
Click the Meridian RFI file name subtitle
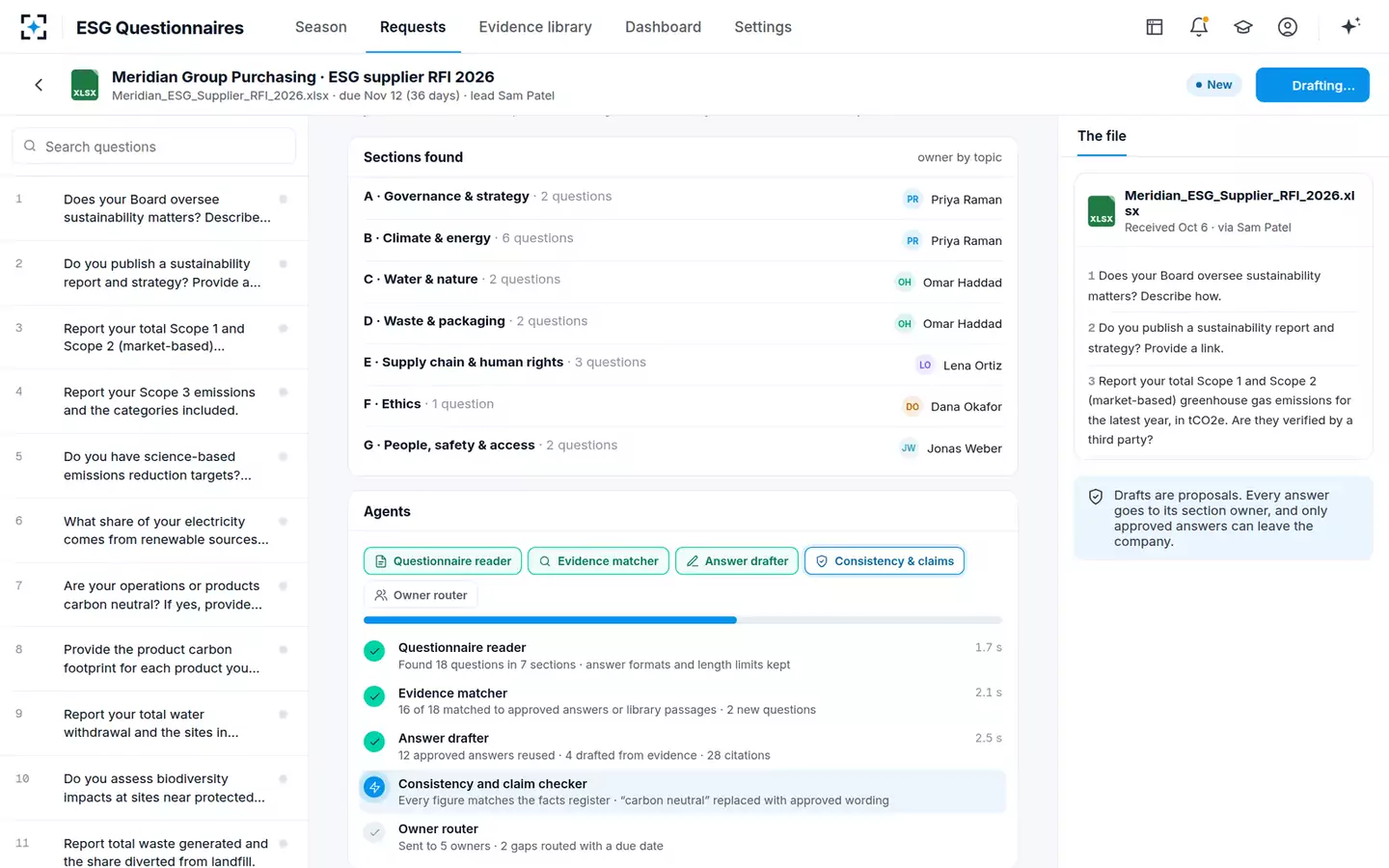pyautogui.click(x=220, y=95)
